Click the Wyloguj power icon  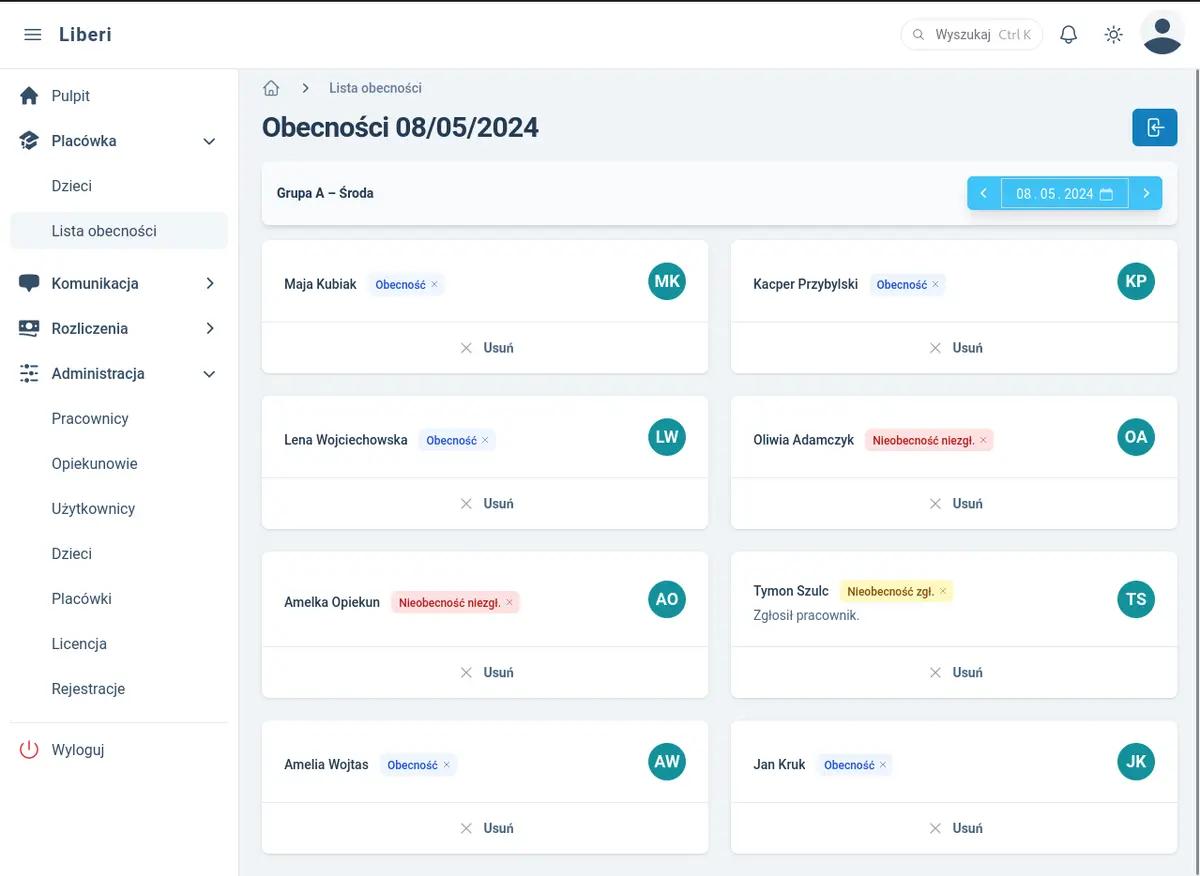[29, 750]
